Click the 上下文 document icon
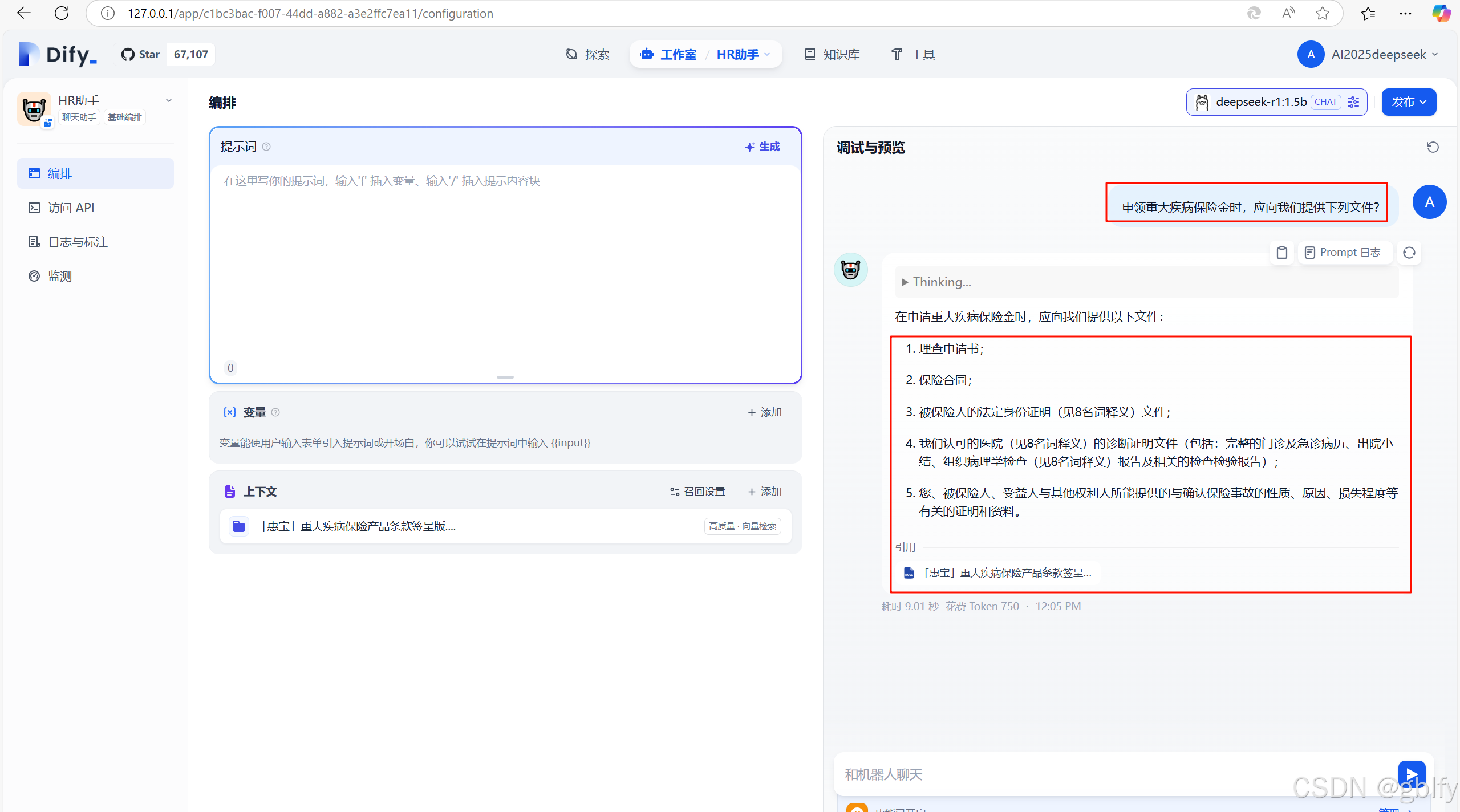 click(230, 492)
